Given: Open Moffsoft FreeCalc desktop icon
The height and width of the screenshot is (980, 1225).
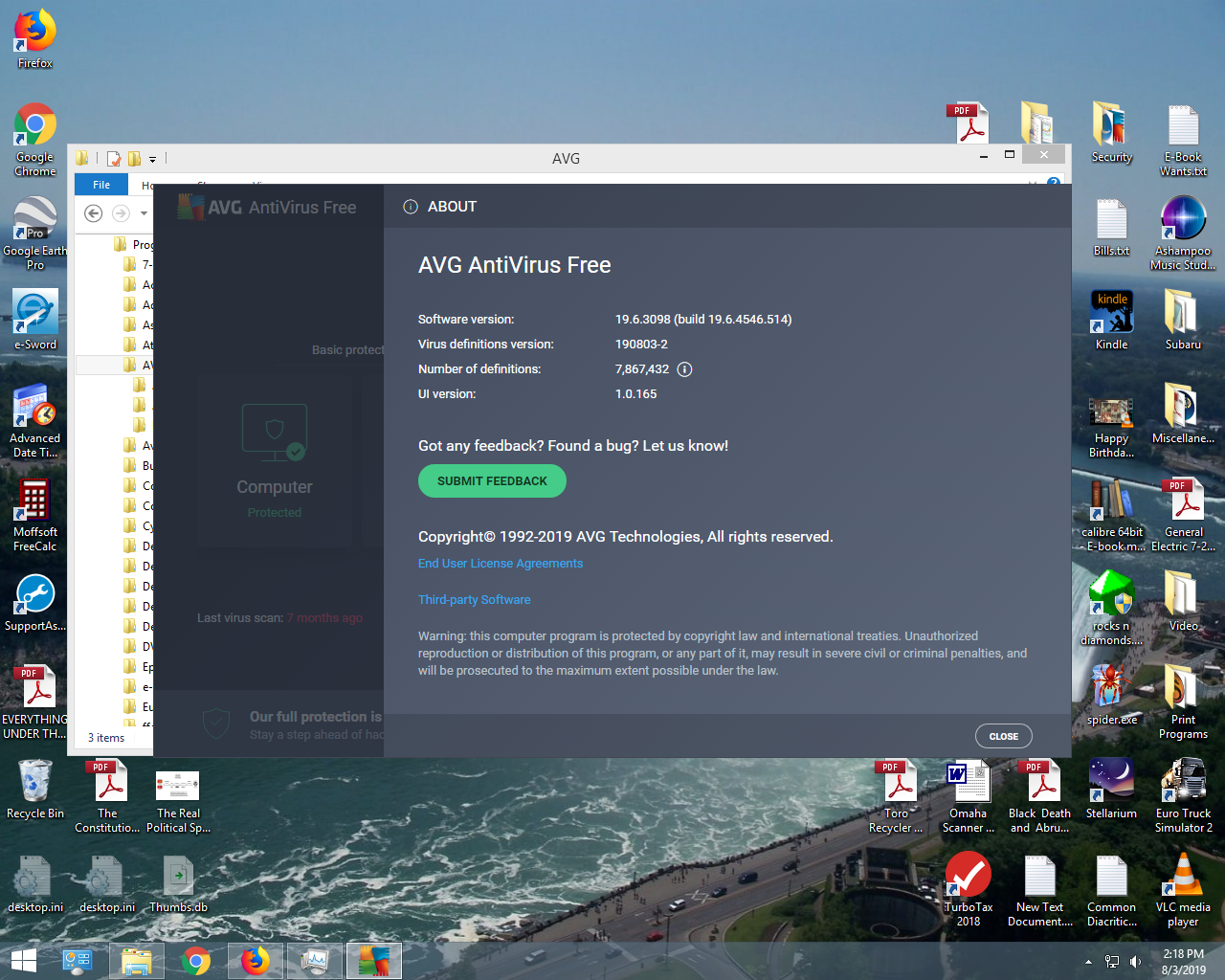Looking at the screenshot, I should click(35, 515).
